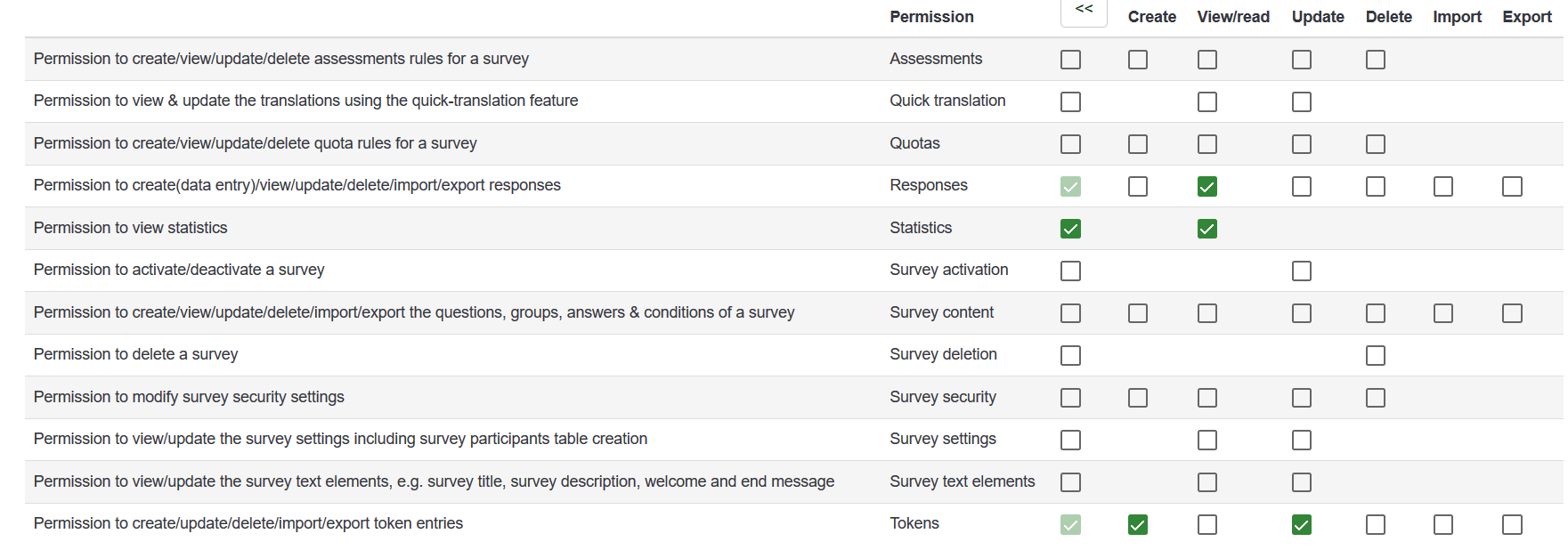Enable Survey settings update permission
The image size is (1568, 558).
tap(1302, 441)
